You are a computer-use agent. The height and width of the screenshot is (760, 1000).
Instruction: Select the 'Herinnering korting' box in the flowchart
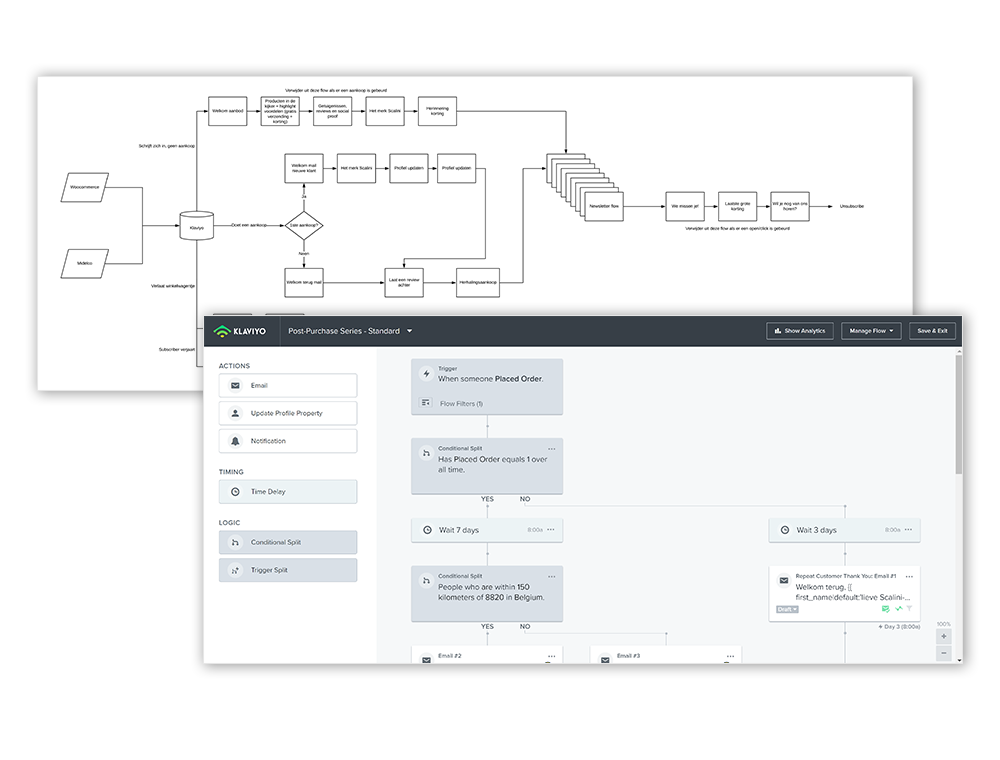[438, 111]
